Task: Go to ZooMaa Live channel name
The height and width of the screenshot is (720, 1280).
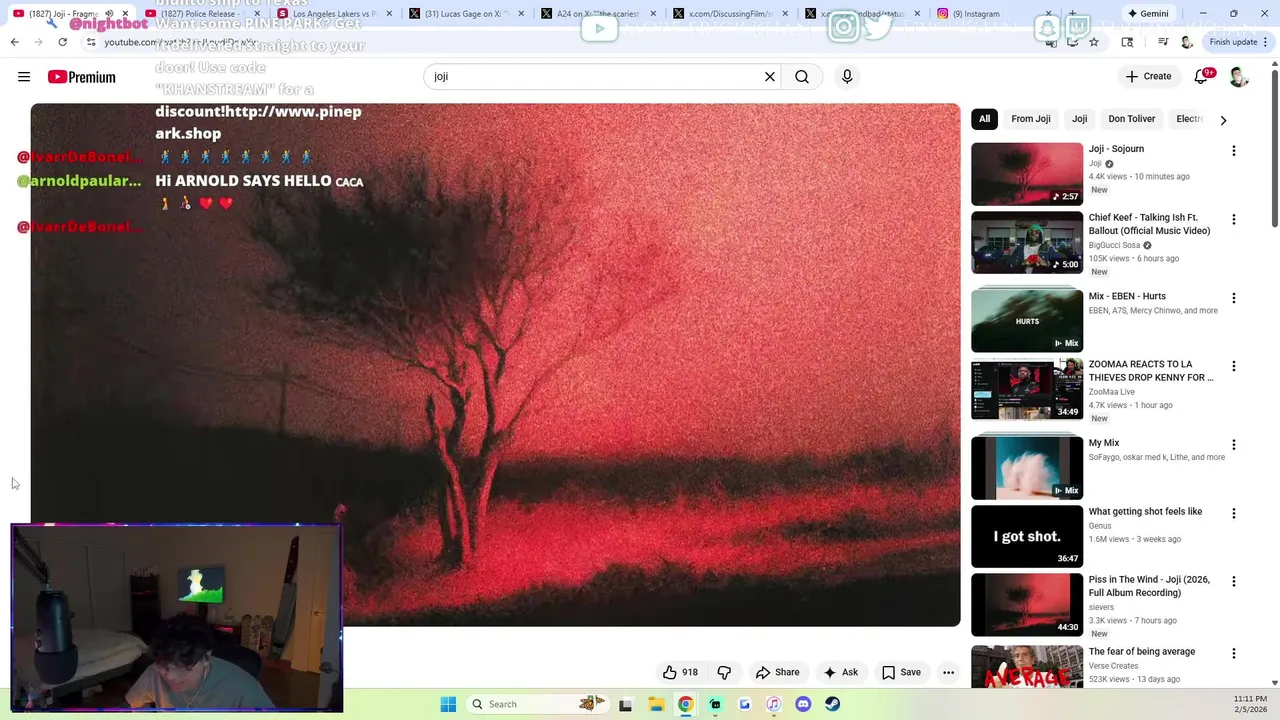Action: point(1112,392)
